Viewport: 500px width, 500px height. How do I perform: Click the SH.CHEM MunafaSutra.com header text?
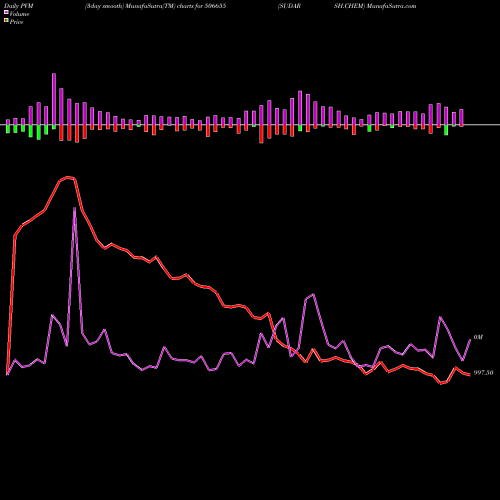375,6
